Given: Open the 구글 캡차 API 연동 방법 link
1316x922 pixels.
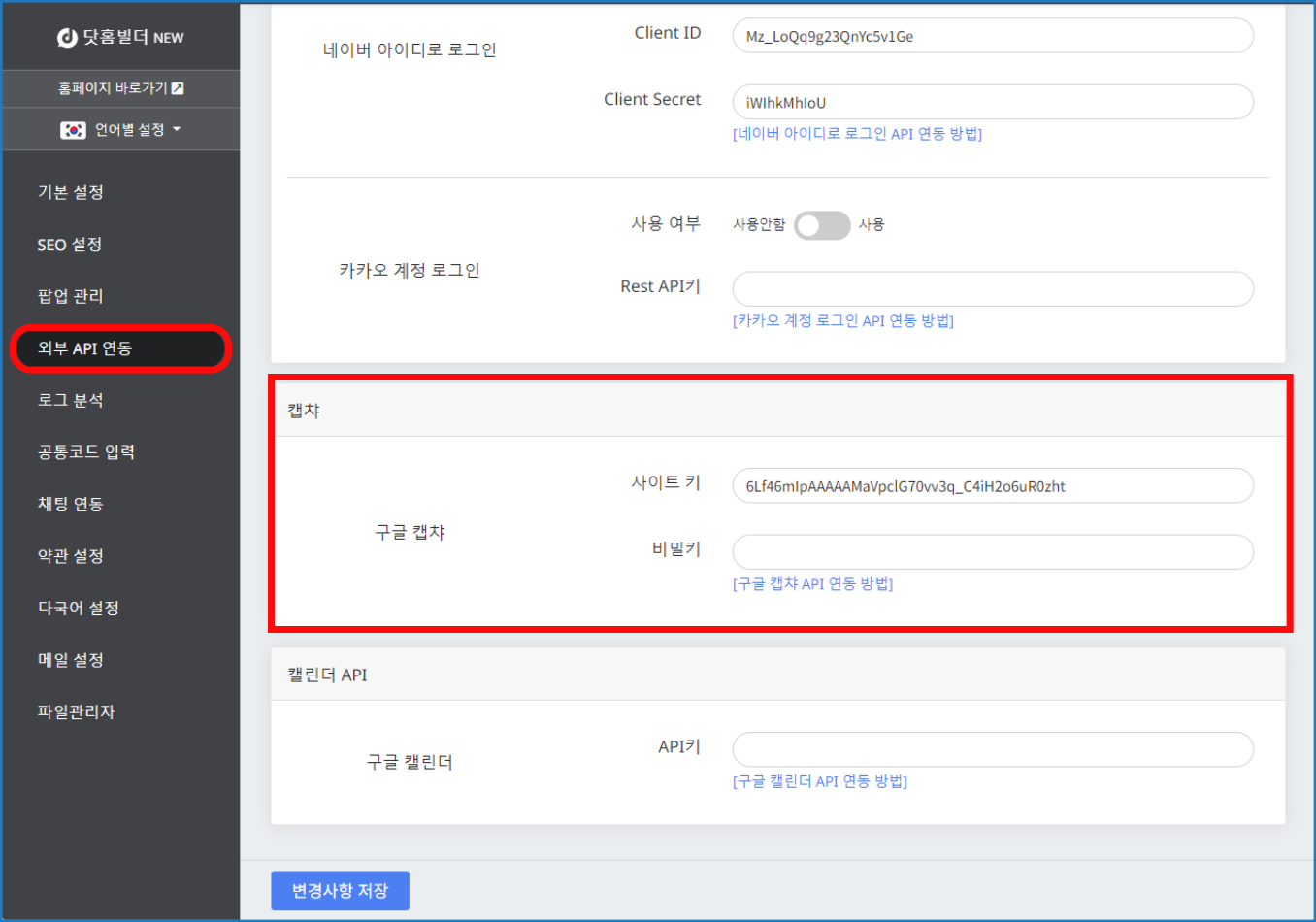Looking at the screenshot, I should pyautogui.click(x=812, y=584).
